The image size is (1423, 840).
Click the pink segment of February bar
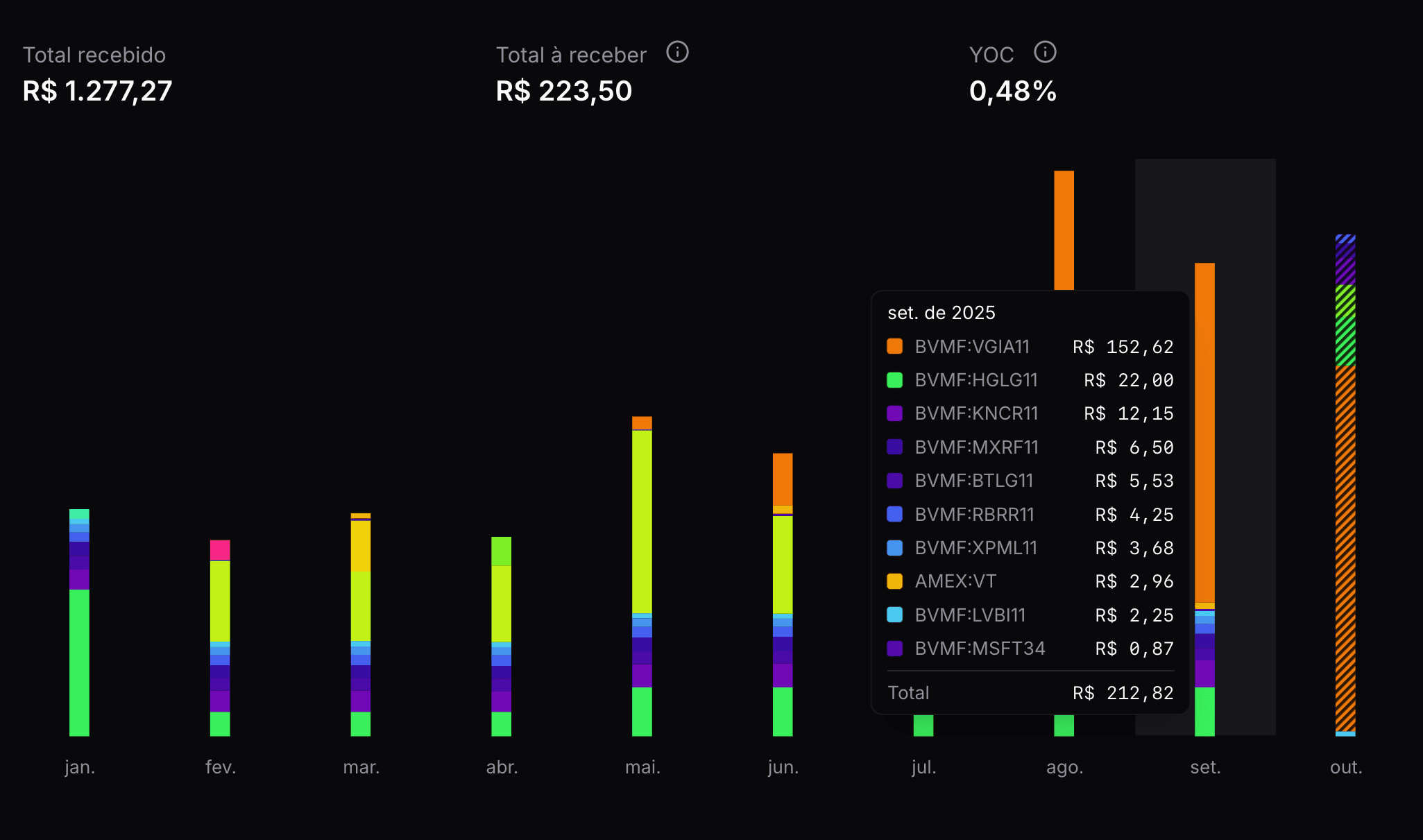[x=220, y=550]
